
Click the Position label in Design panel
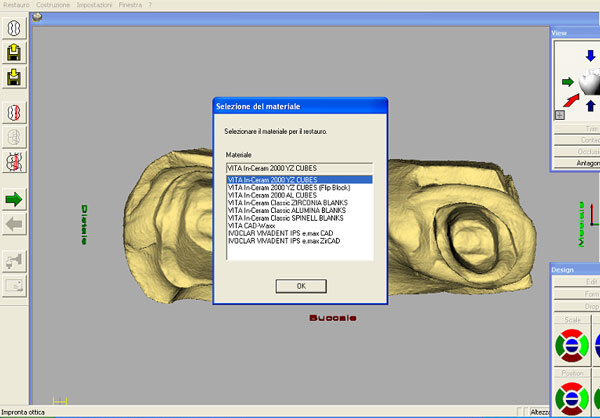click(572, 373)
